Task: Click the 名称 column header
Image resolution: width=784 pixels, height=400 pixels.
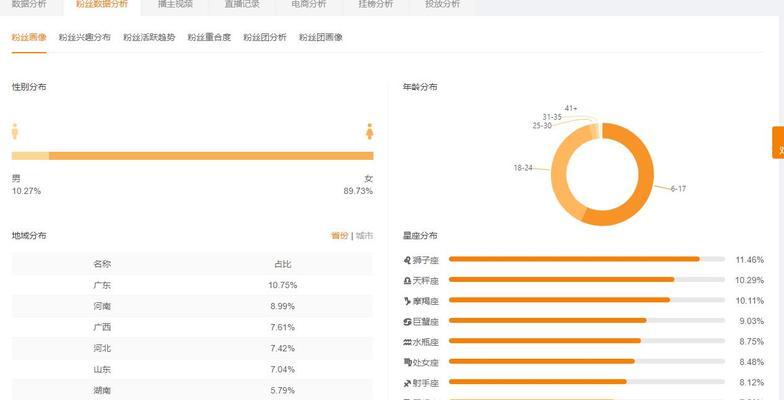Action: point(102,264)
